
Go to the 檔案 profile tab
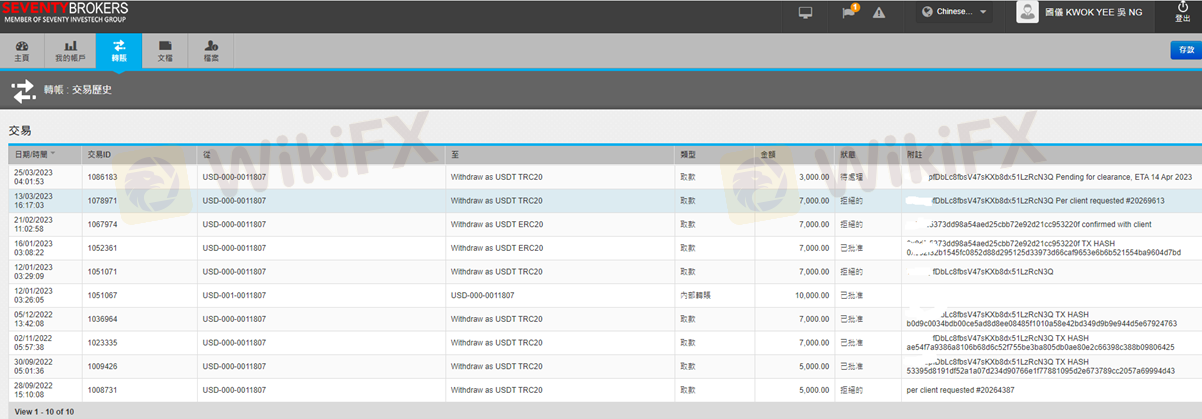211,51
